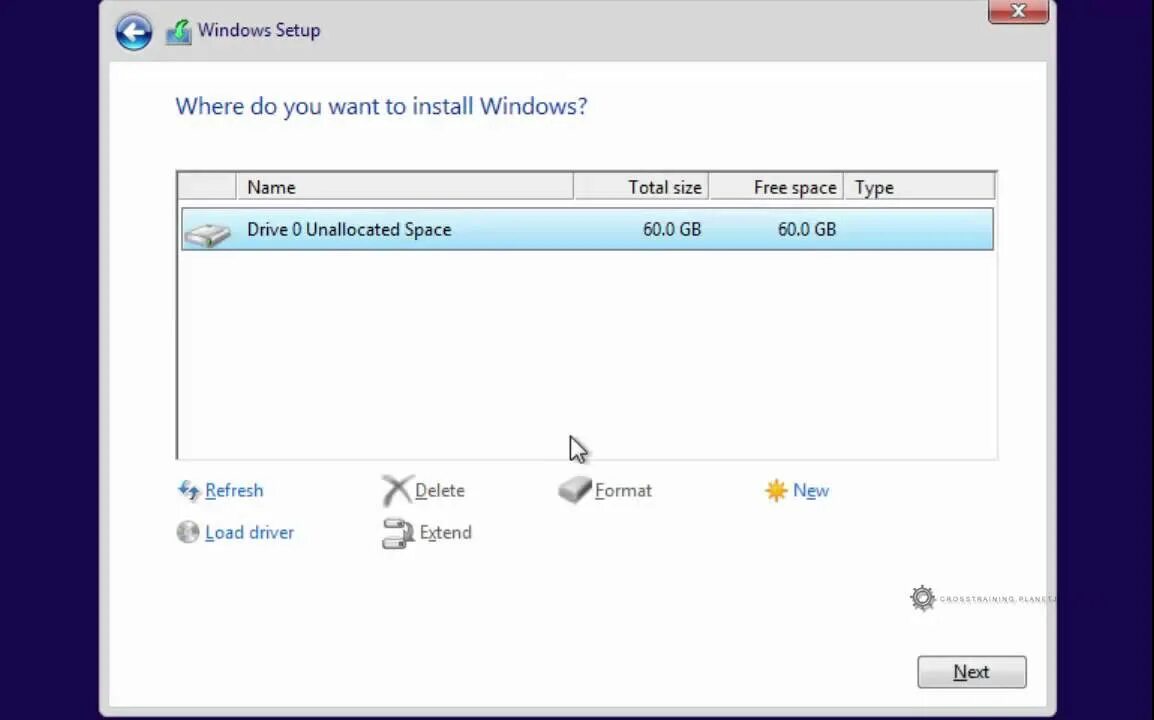Image resolution: width=1154 pixels, height=720 pixels.
Task: Open the Load driver link
Action: click(x=249, y=532)
